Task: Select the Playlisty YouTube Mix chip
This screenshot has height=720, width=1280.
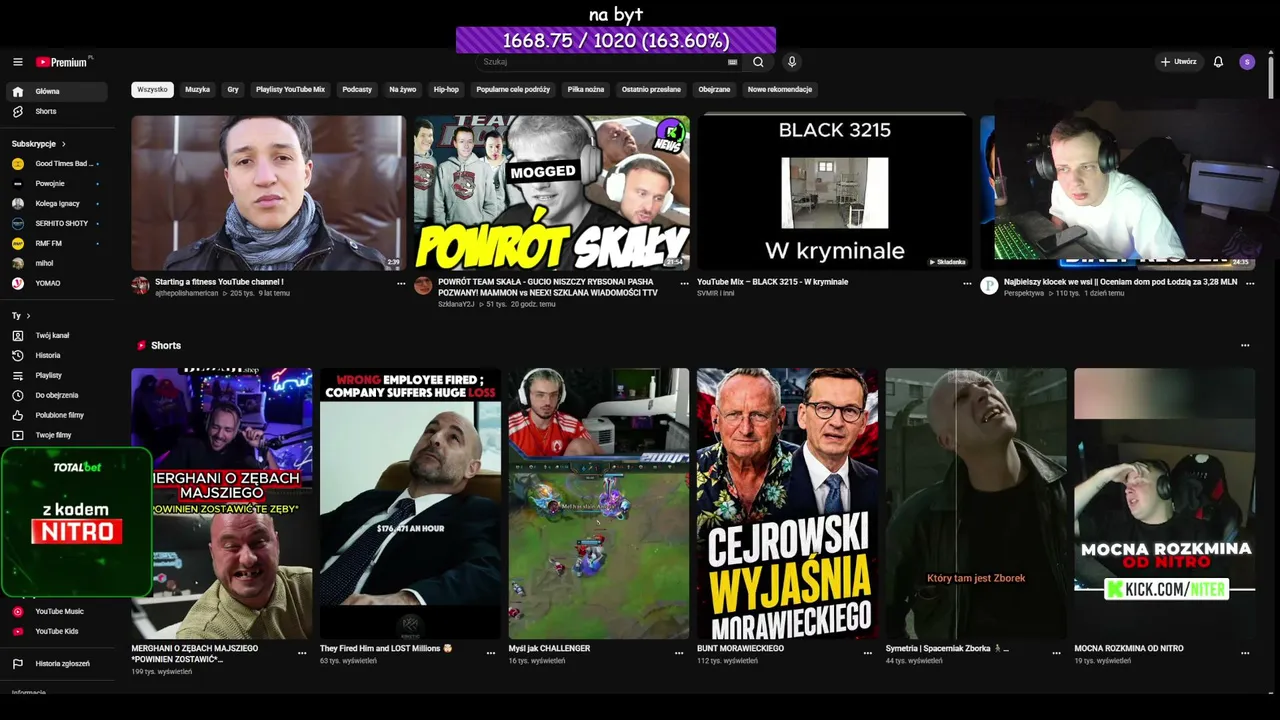Action: (x=290, y=90)
